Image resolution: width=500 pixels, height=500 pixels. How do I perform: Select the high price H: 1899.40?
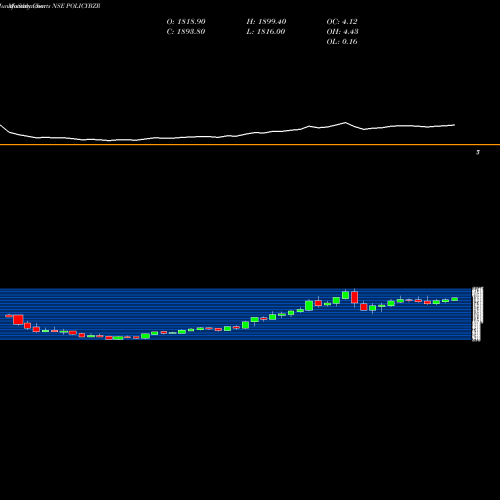click(x=266, y=22)
